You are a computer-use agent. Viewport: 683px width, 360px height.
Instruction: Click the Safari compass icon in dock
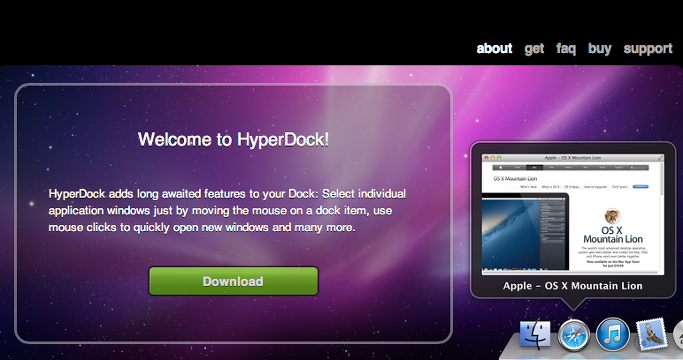(574, 336)
